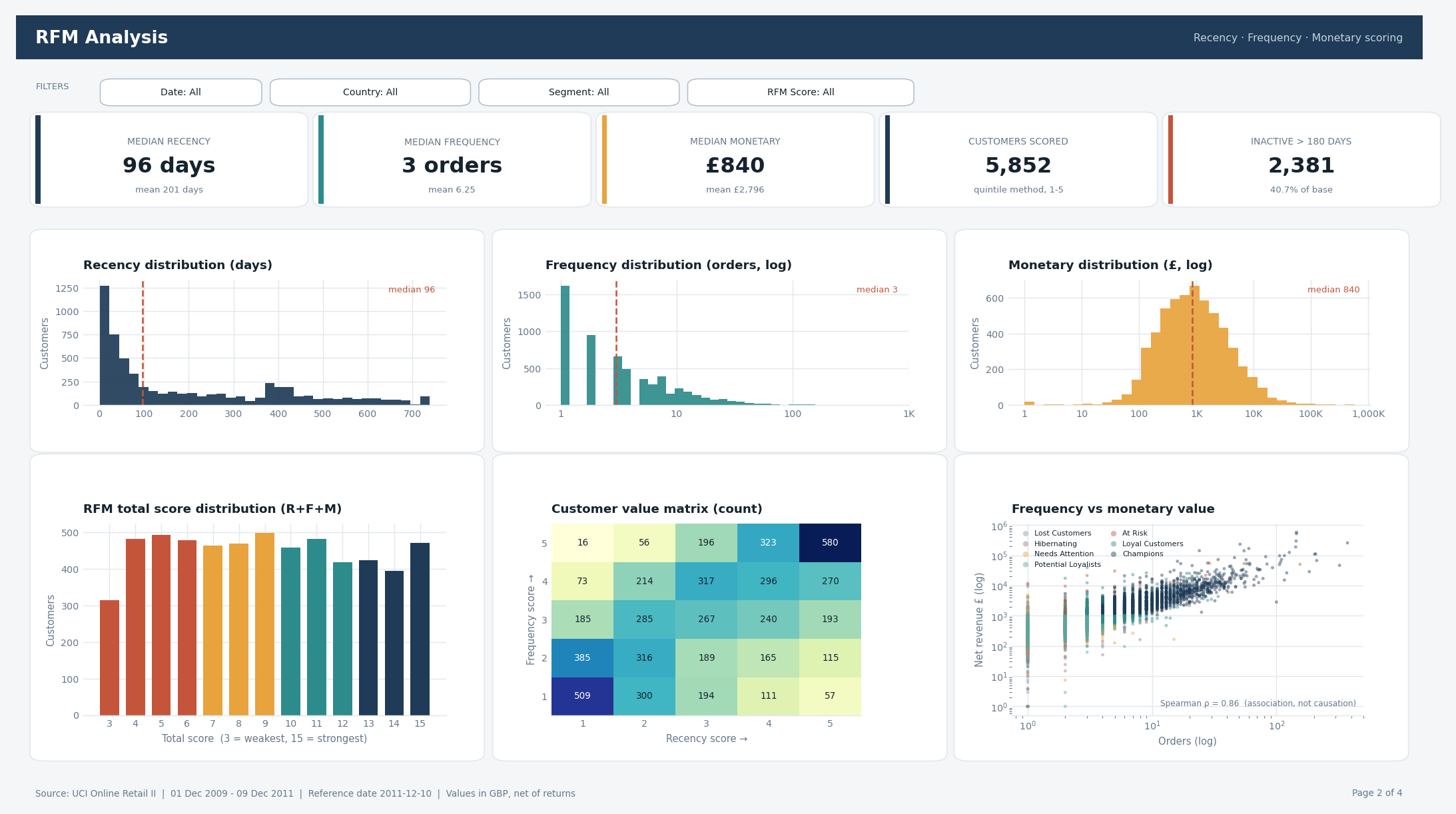1456x814 pixels.
Task: Click the Champions legend marker
Action: pyautogui.click(x=1114, y=554)
